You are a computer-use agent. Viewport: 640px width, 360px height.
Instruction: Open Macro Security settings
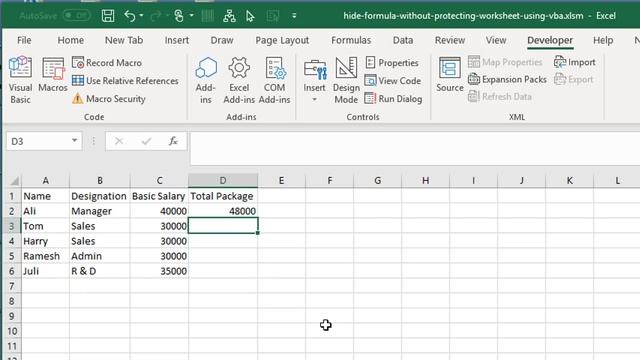click(x=109, y=99)
